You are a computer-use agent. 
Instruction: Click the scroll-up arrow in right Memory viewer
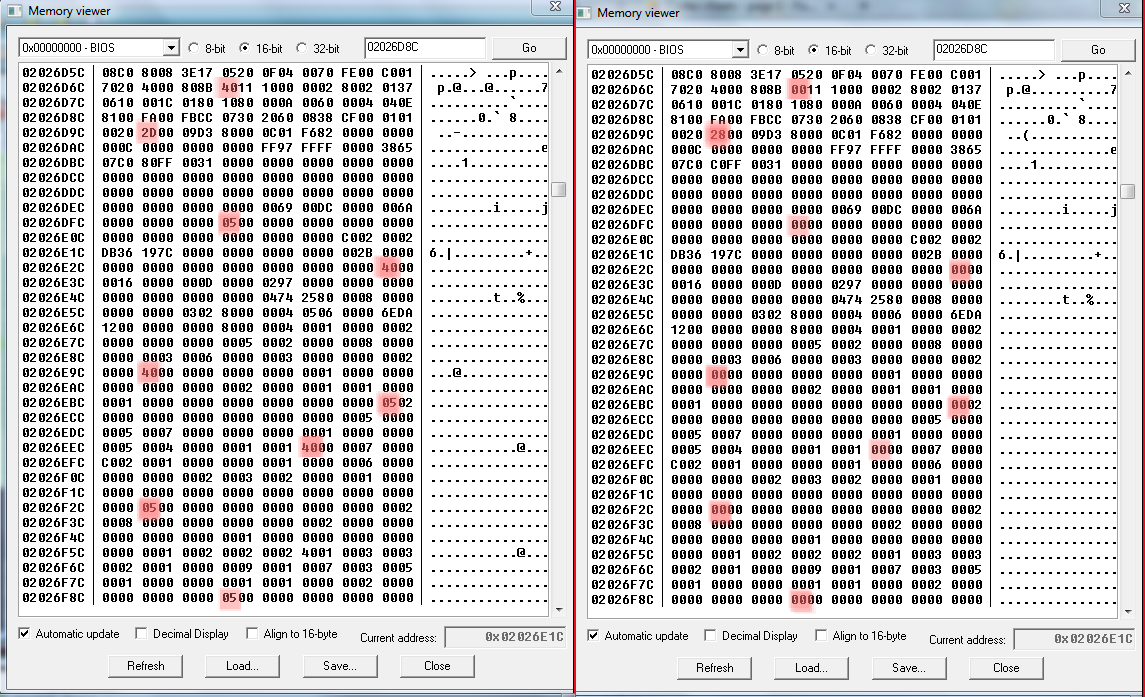tap(1128, 74)
